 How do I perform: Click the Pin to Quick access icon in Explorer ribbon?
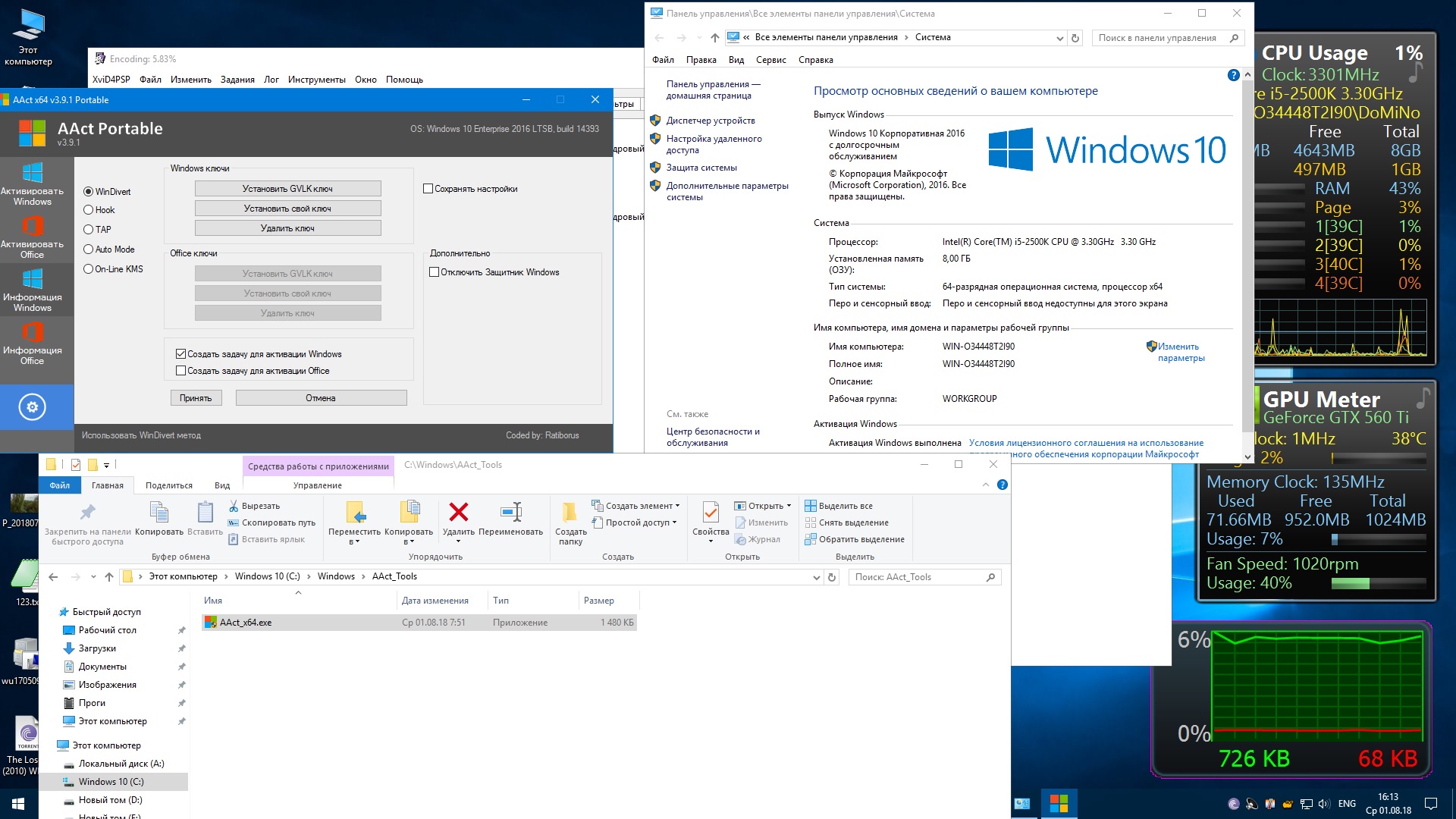click(88, 513)
